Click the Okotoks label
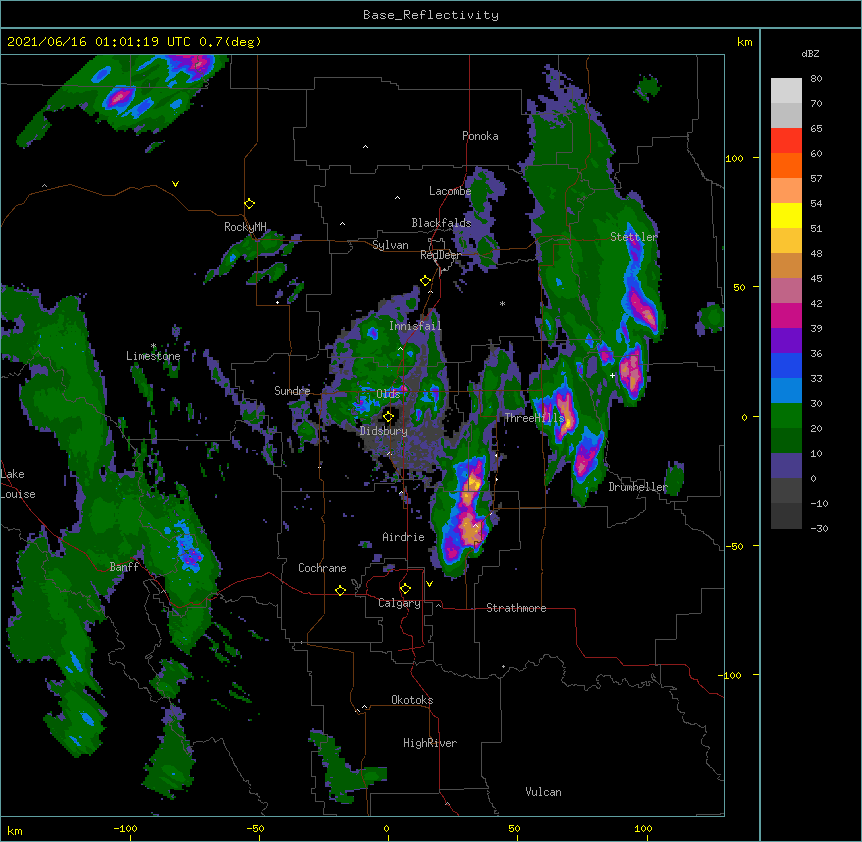 (x=412, y=700)
